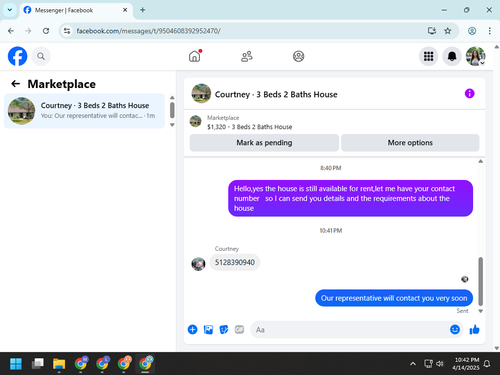Click Mark as pending button
This screenshot has height=375, width=500.
coord(264,143)
